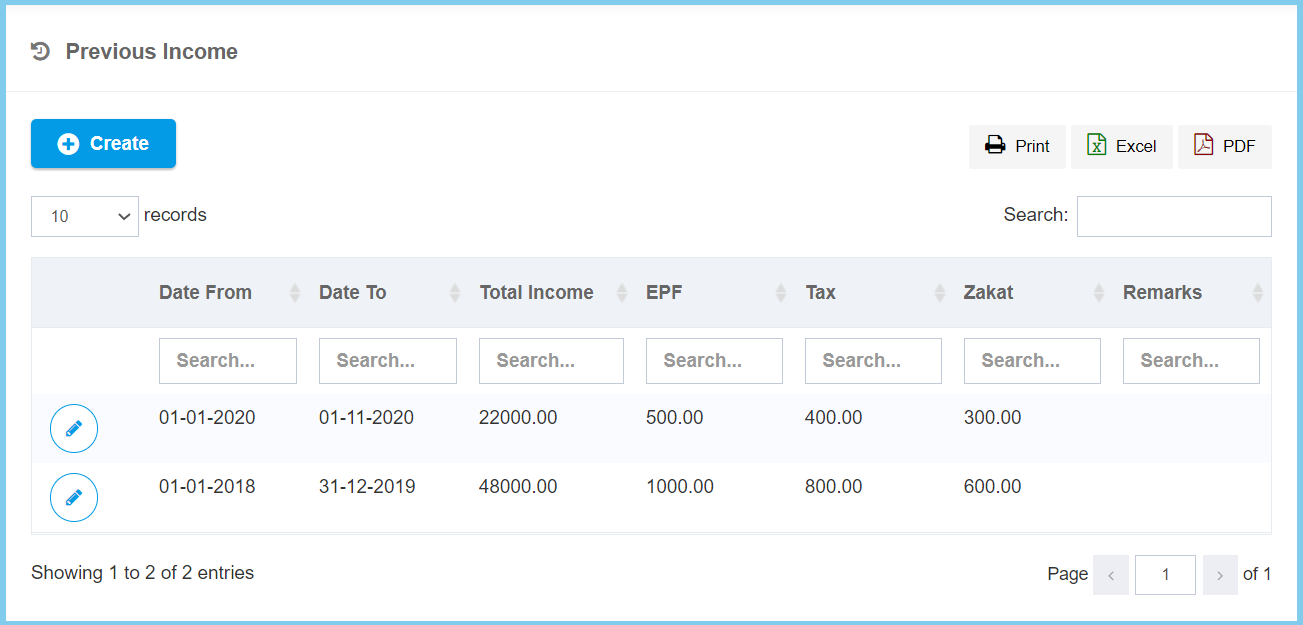Image resolution: width=1303 pixels, height=625 pixels.
Task: Click the Date To column header
Action: 352,293
